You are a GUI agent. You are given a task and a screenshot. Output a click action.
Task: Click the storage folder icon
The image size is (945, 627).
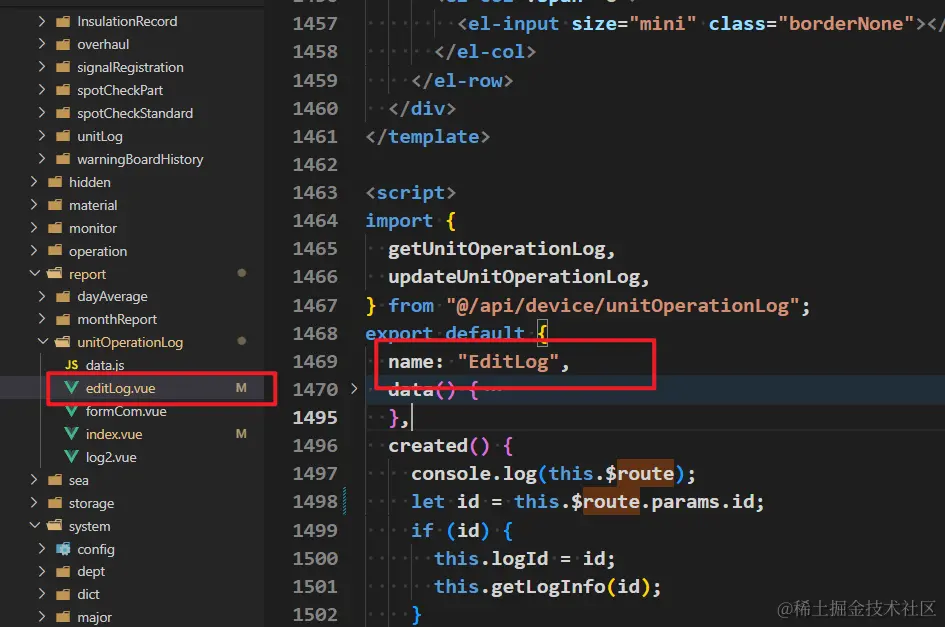pyautogui.click(x=55, y=503)
